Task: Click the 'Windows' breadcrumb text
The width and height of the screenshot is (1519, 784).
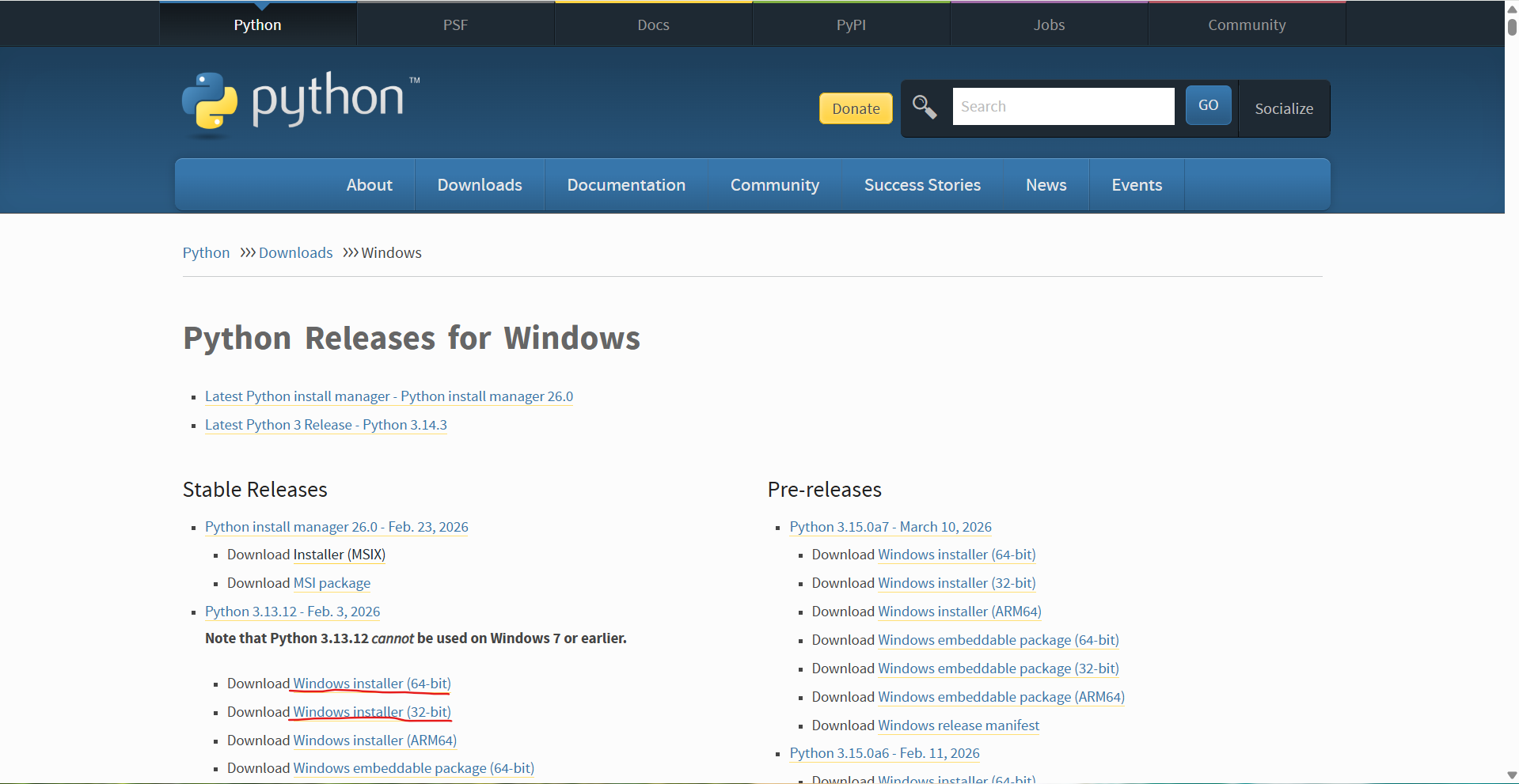Action: (392, 252)
